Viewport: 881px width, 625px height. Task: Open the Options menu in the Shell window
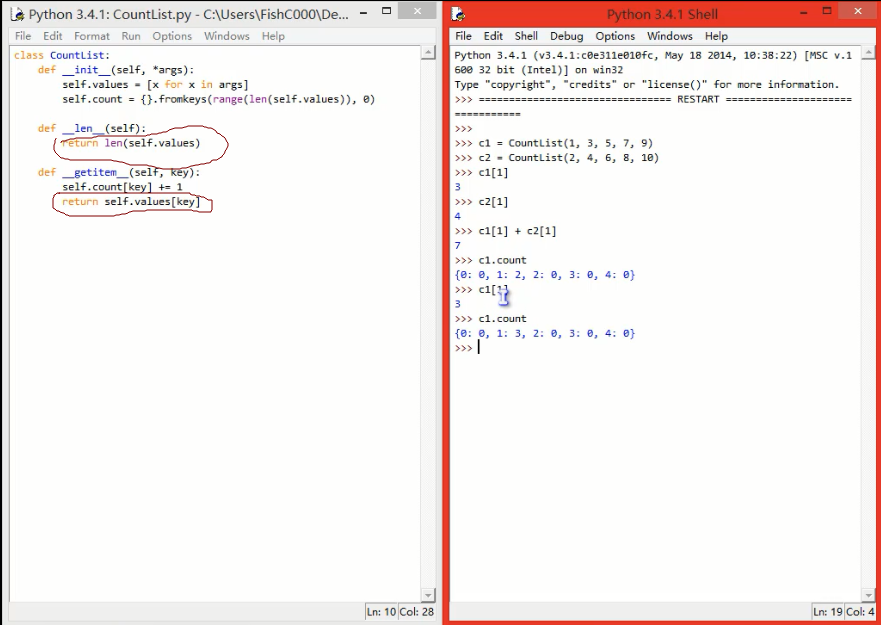pos(615,36)
